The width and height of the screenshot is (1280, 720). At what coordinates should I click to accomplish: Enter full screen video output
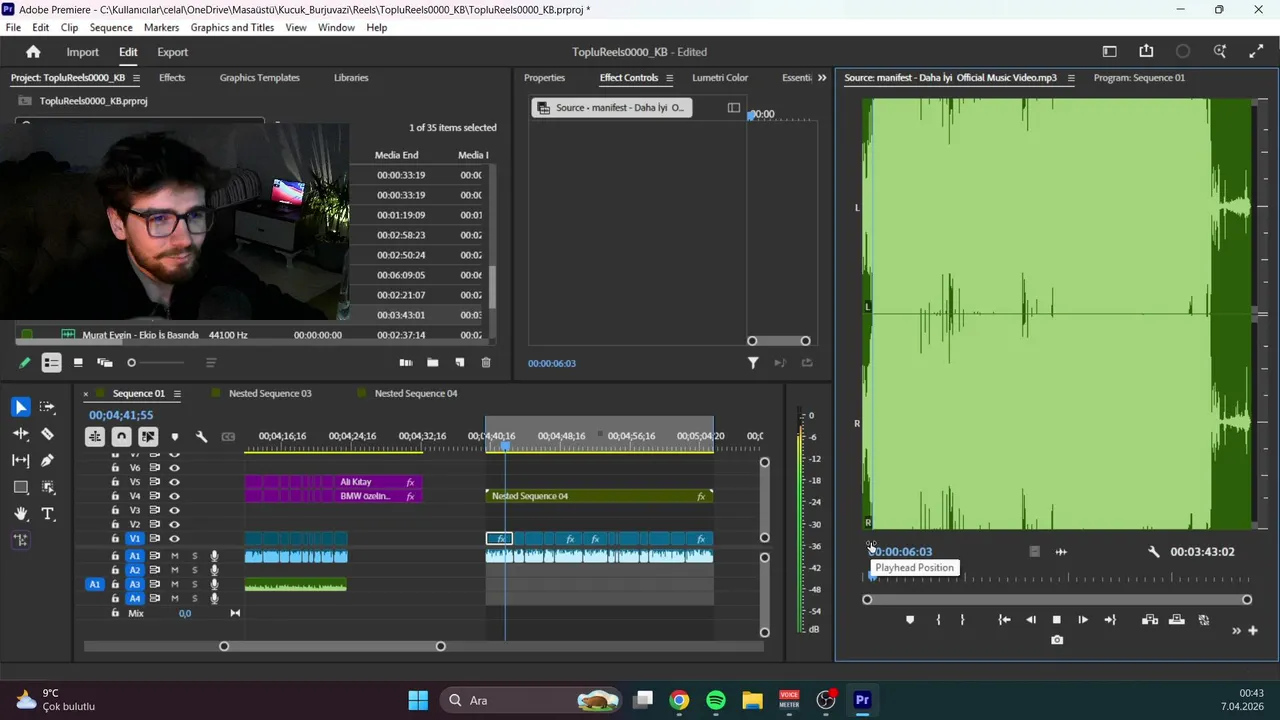(x=1256, y=52)
